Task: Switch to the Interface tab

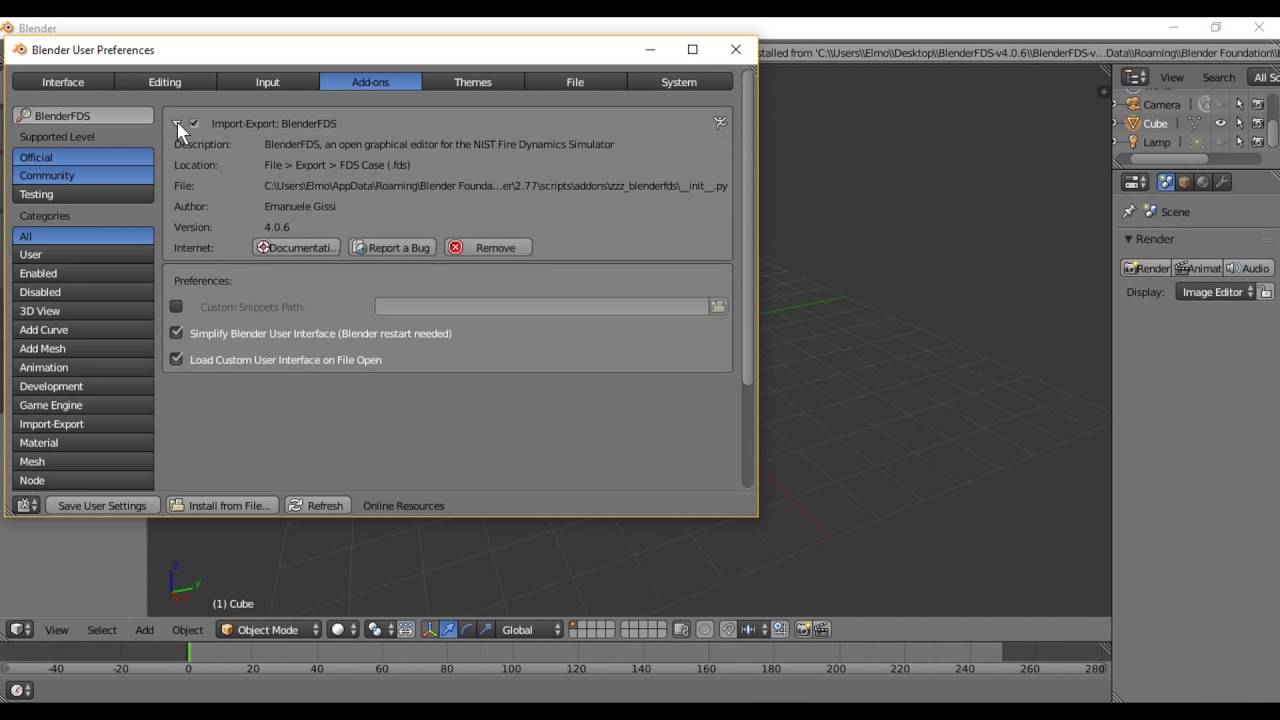Action: click(x=63, y=82)
